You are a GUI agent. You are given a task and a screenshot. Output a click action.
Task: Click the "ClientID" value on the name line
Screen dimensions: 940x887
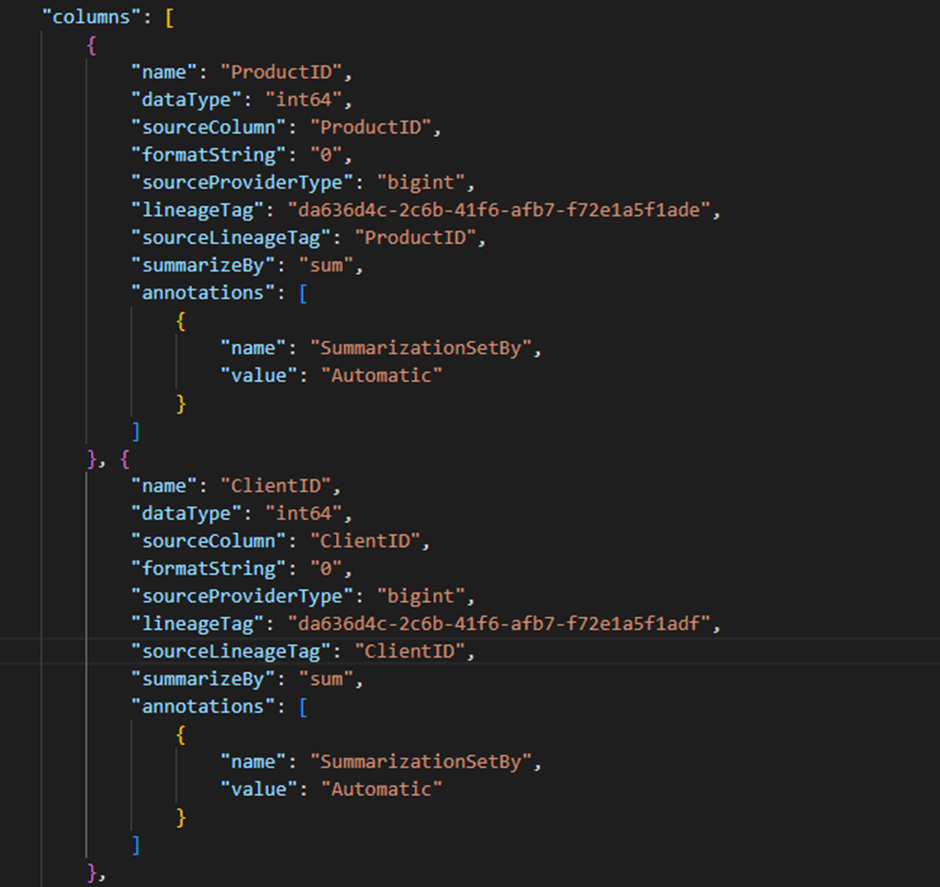pyautogui.click(x=280, y=486)
